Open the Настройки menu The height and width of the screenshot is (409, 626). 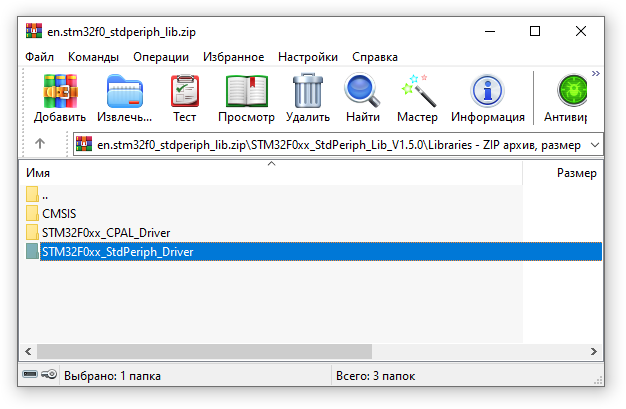pyautogui.click(x=308, y=57)
